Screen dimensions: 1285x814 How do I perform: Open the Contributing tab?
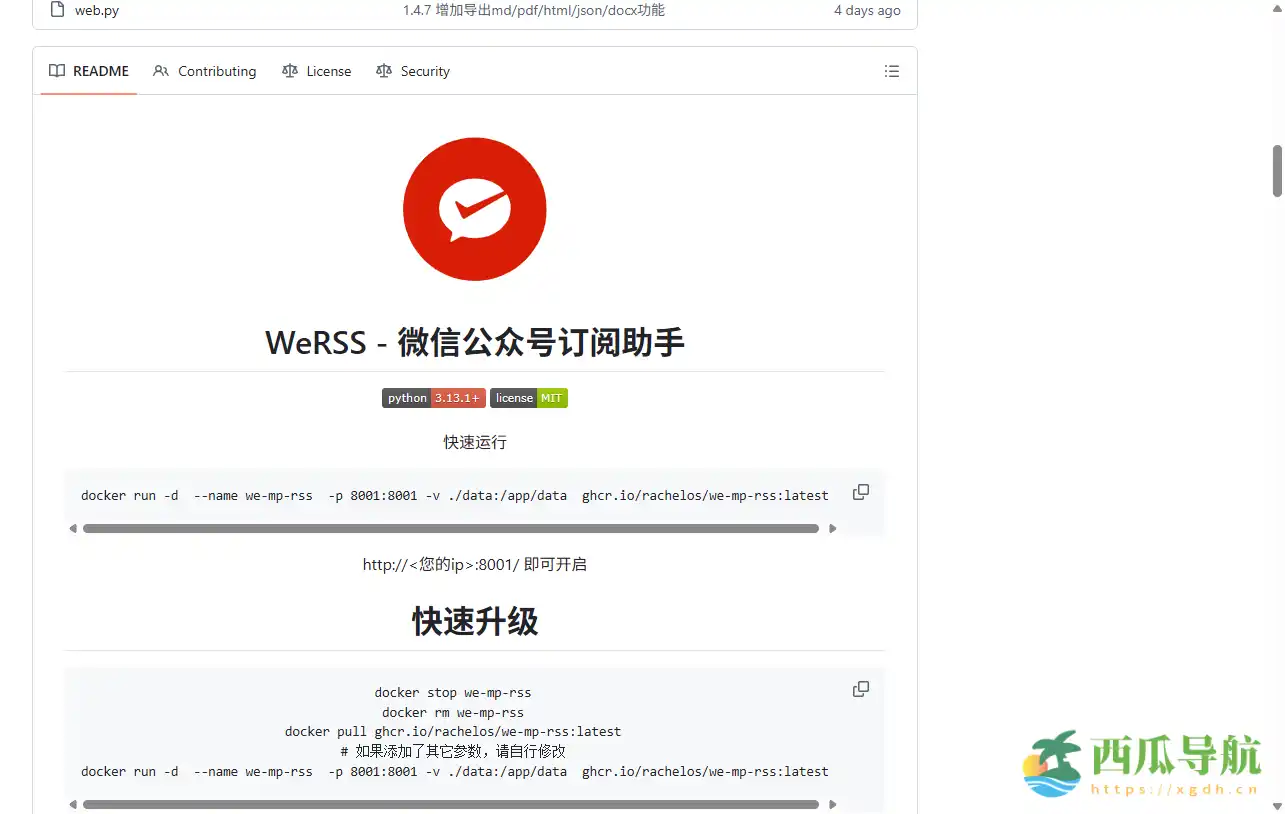click(x=205, y=71)
